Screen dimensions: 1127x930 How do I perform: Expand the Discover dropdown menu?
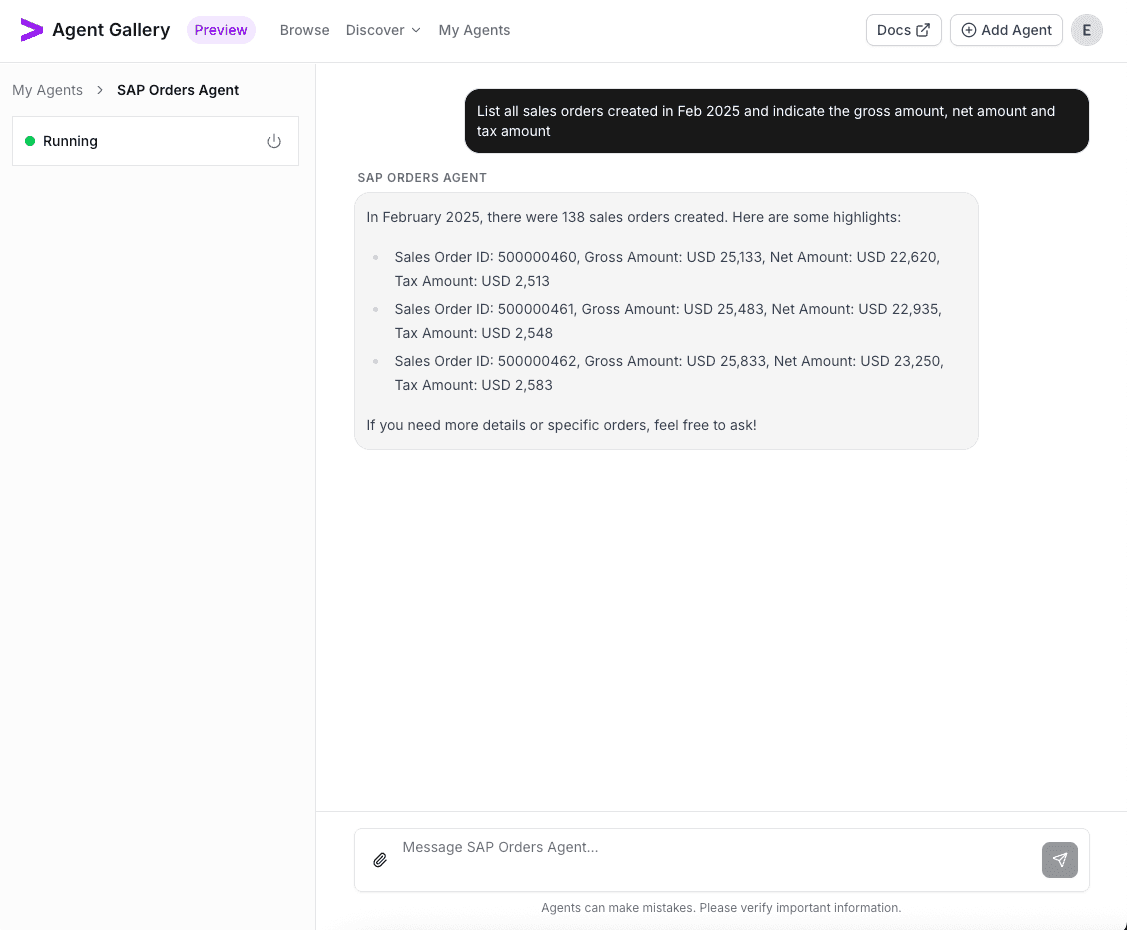[x=383, y=30]
